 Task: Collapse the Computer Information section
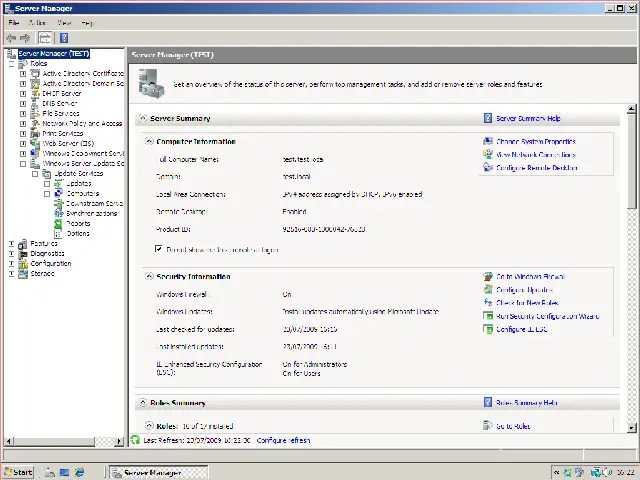point(149,141)
